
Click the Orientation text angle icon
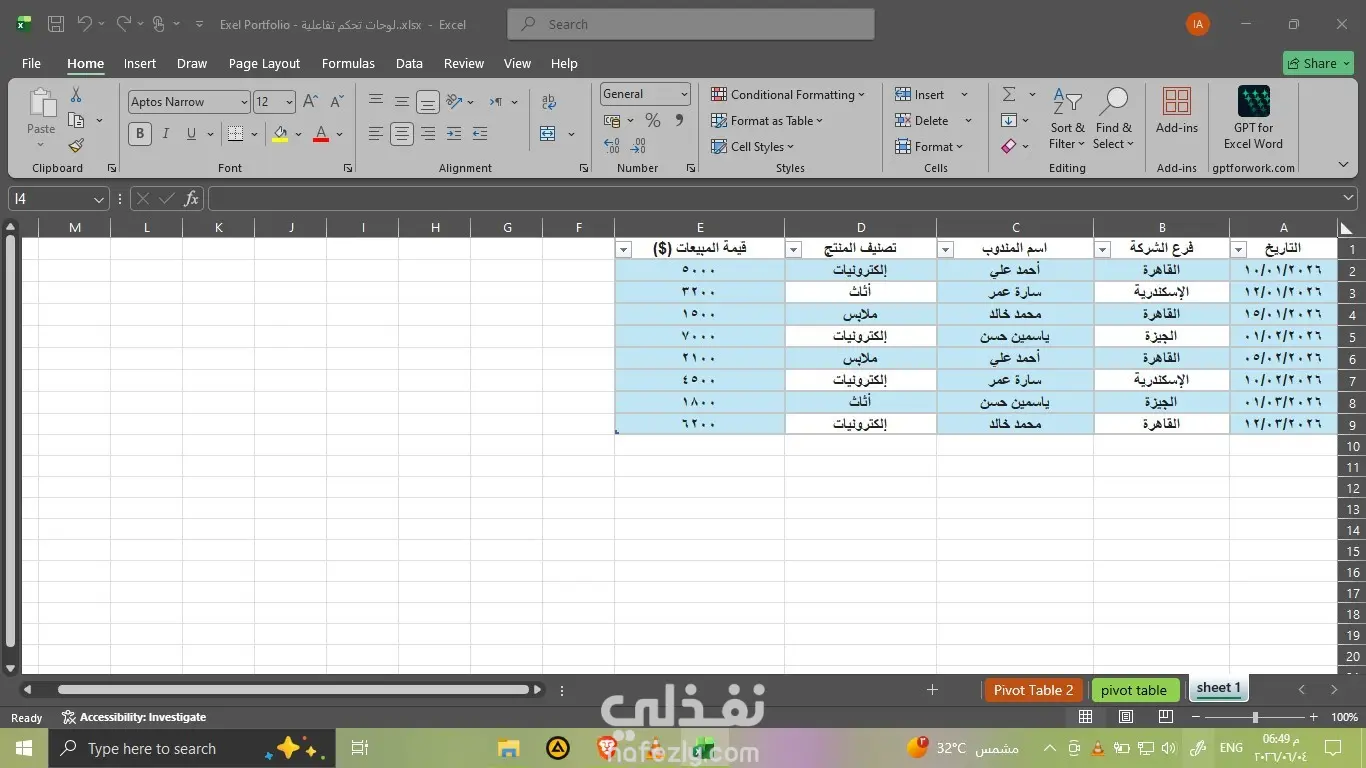pyautogui.click(x=455, y=102)
